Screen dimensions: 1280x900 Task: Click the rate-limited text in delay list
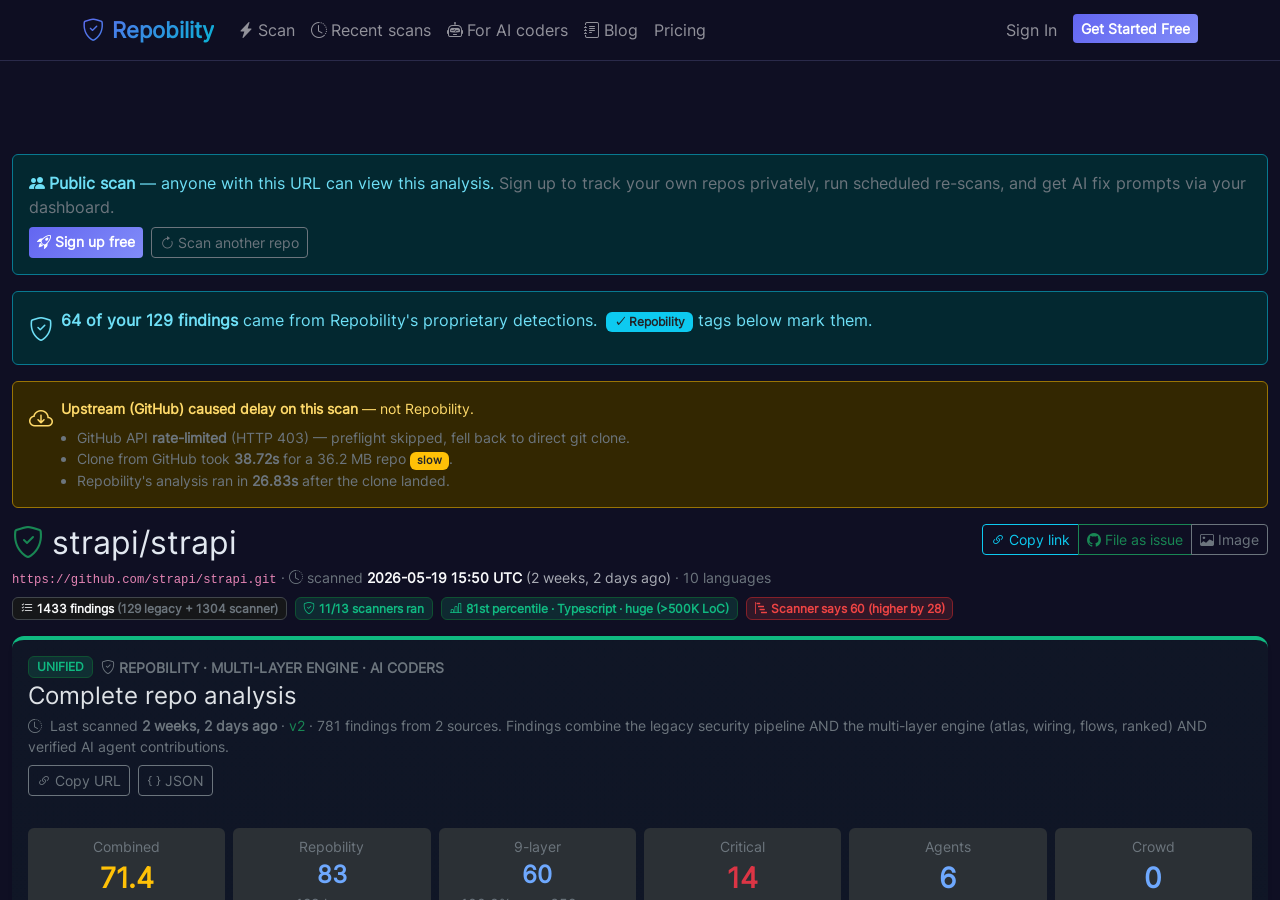click(189, 438)
